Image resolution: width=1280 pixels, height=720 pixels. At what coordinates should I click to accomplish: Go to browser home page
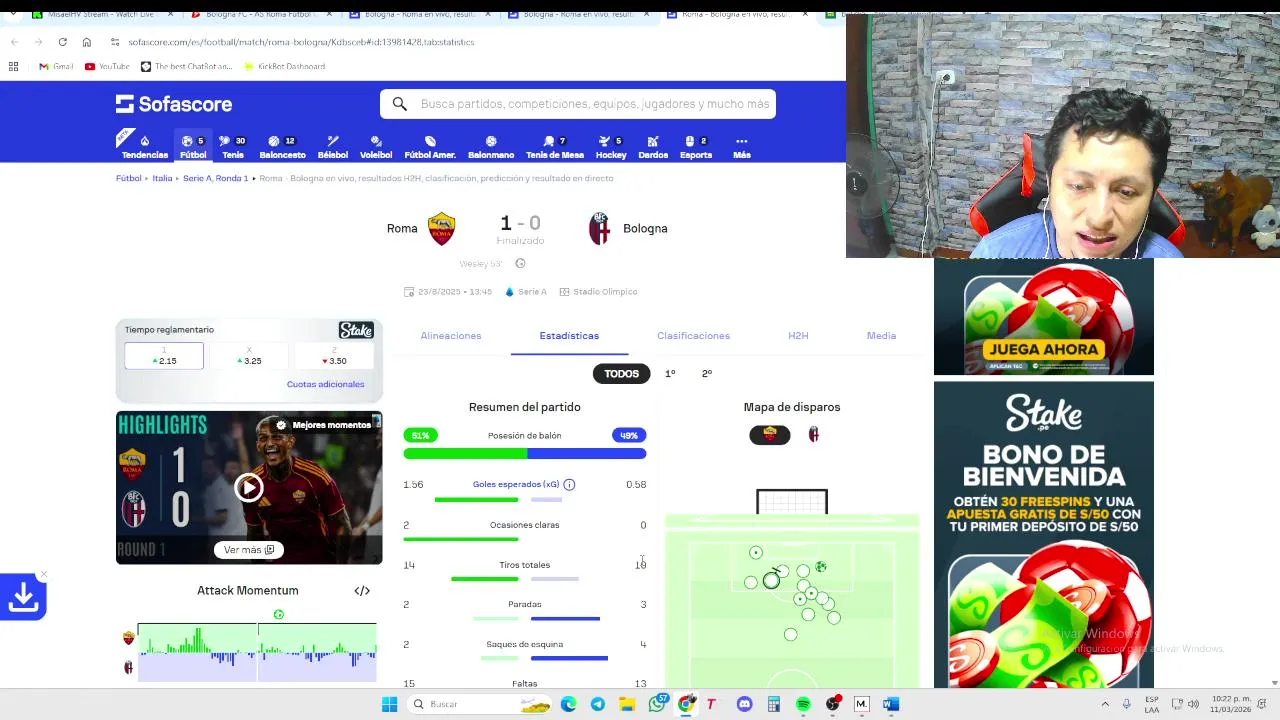pos(87,42)
